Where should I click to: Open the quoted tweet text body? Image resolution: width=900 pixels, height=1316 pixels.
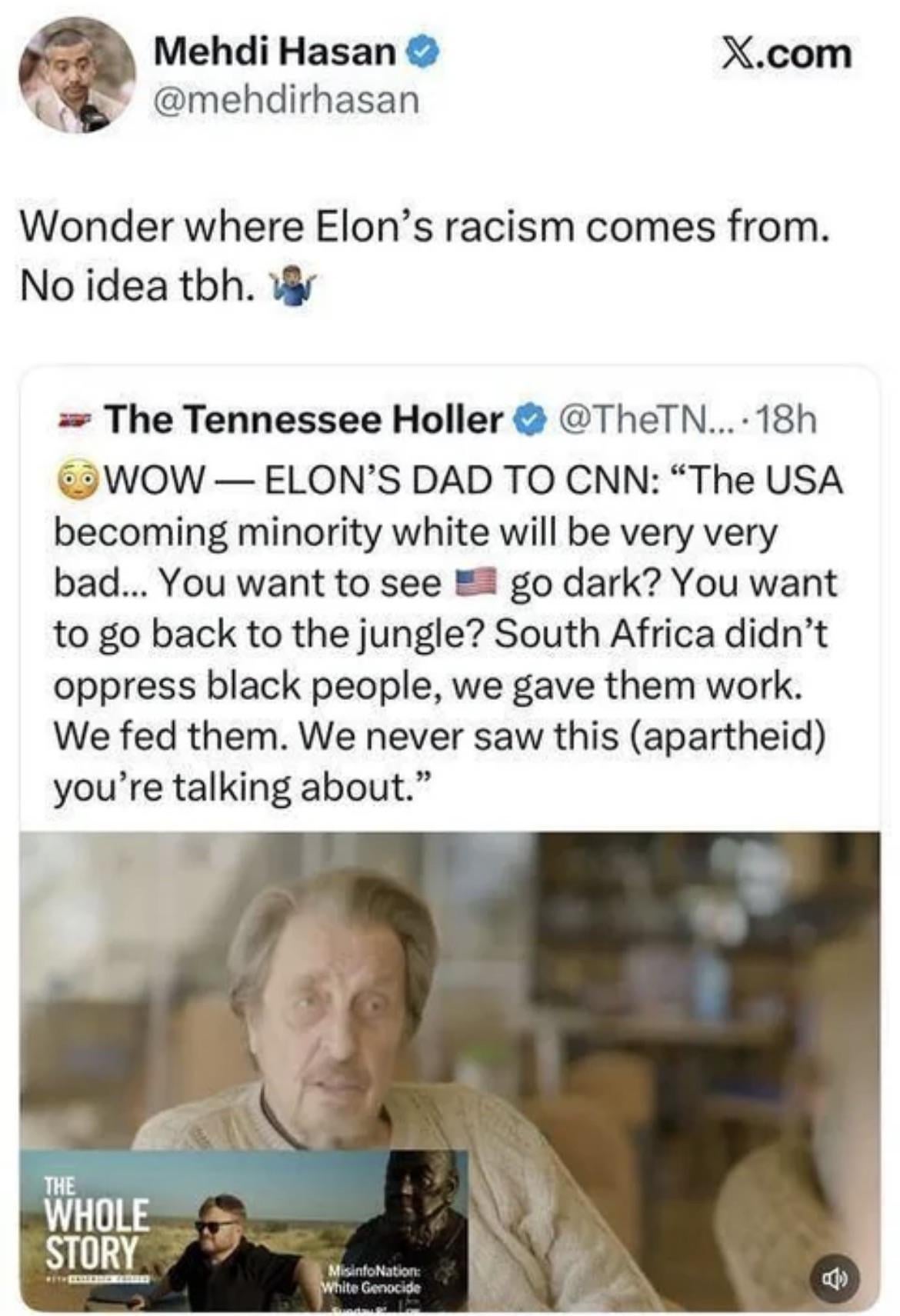point(446,633)
